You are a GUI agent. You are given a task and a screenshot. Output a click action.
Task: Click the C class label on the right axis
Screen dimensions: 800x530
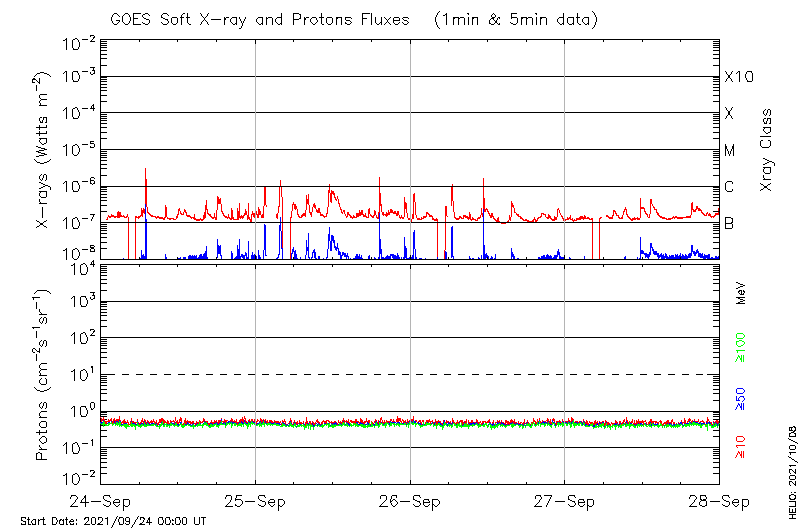pyautogui.click(x=729, y=187)
